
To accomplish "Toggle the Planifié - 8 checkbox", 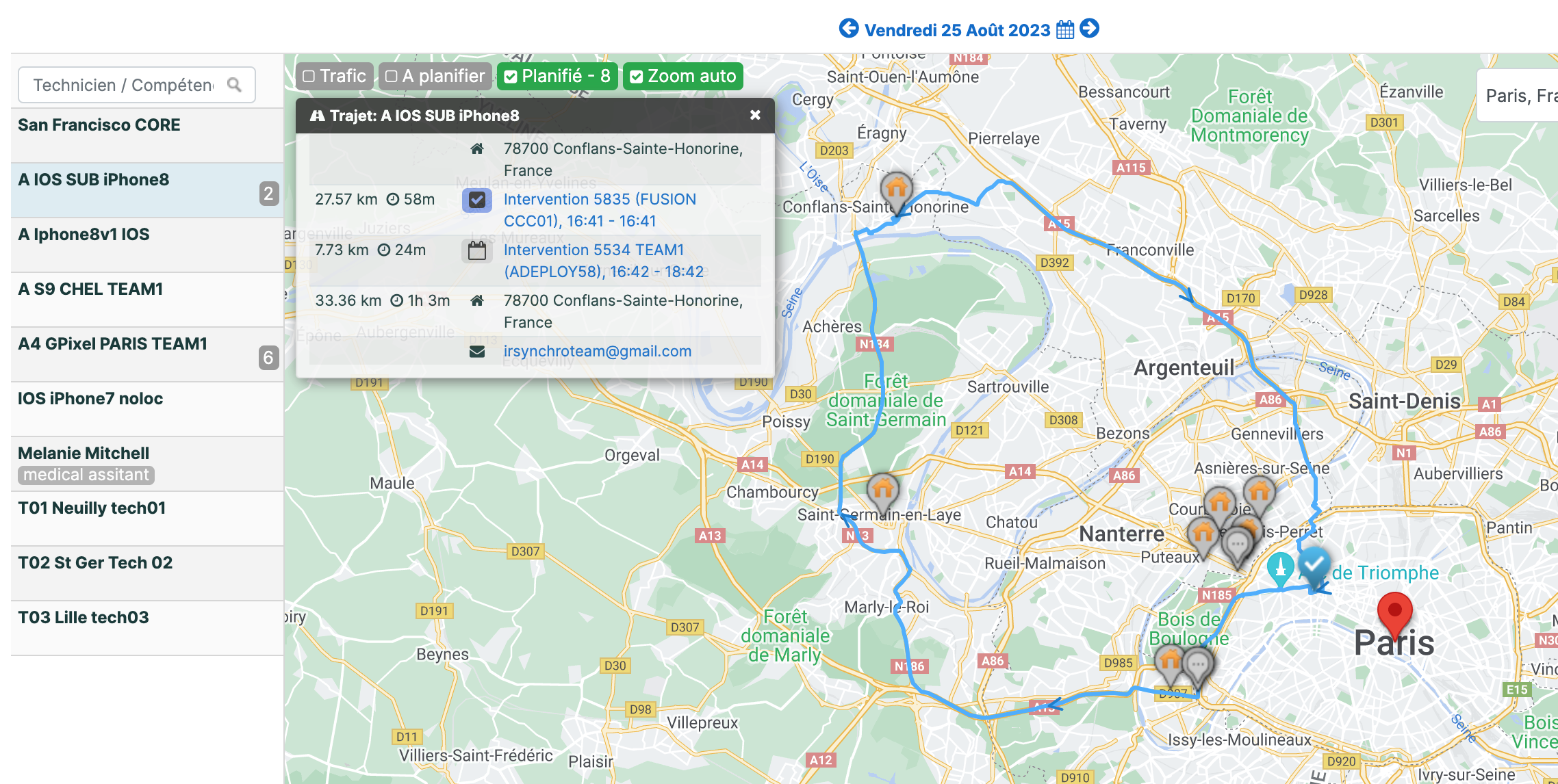I will click(x=511, y=77).
